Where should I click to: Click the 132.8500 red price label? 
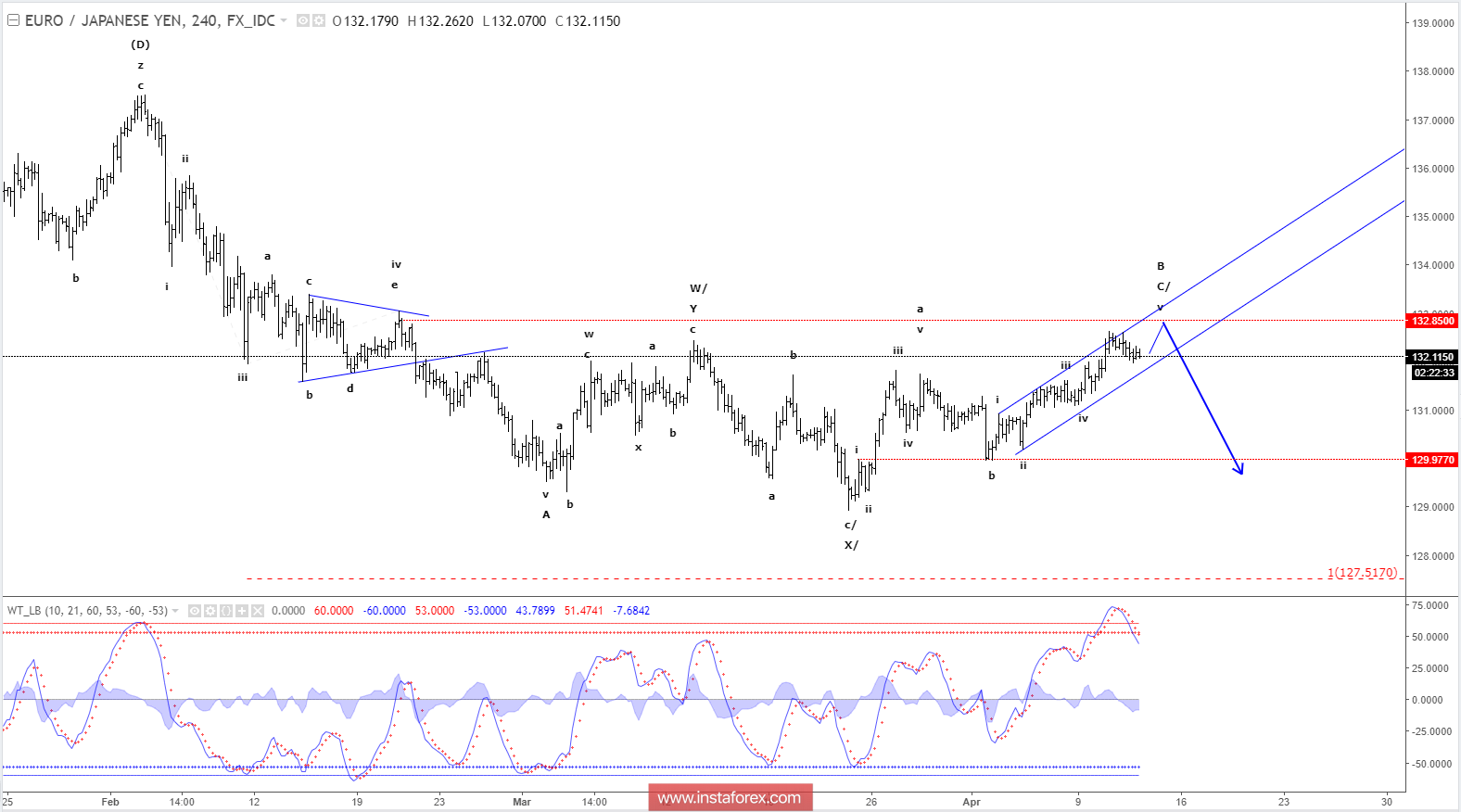(1433, 321)
